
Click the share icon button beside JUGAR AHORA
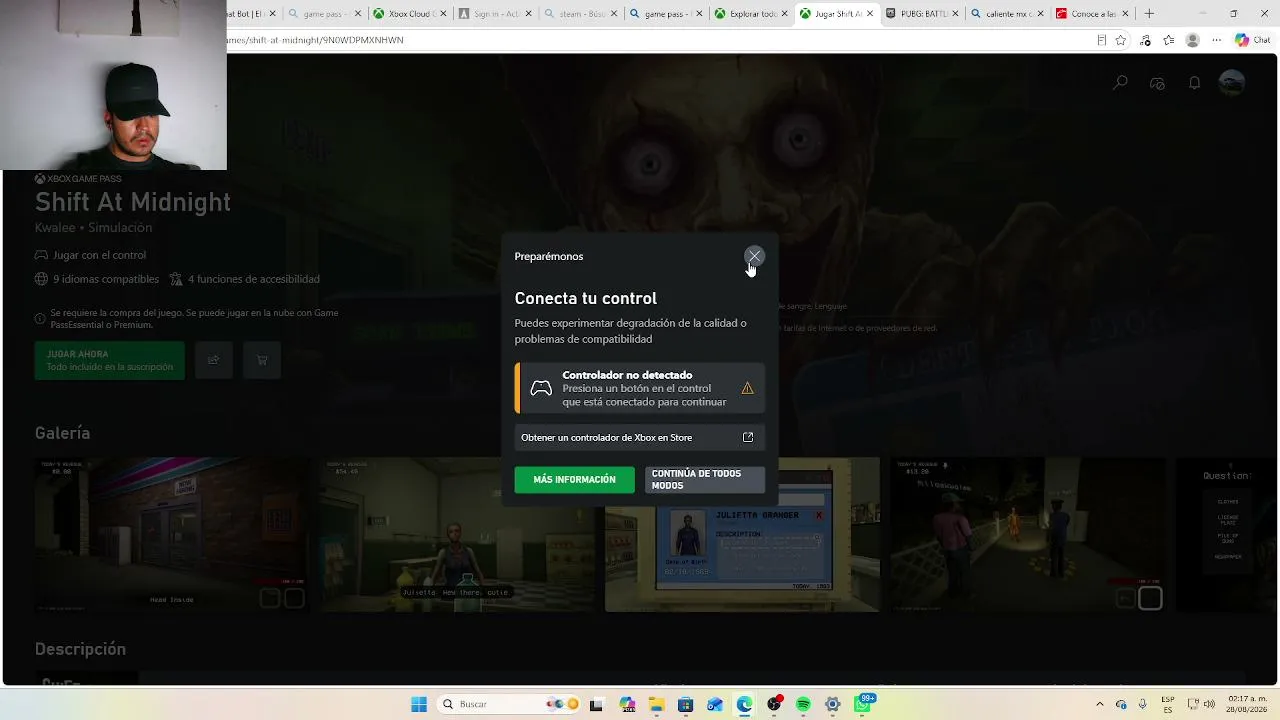tap(214, 360)
